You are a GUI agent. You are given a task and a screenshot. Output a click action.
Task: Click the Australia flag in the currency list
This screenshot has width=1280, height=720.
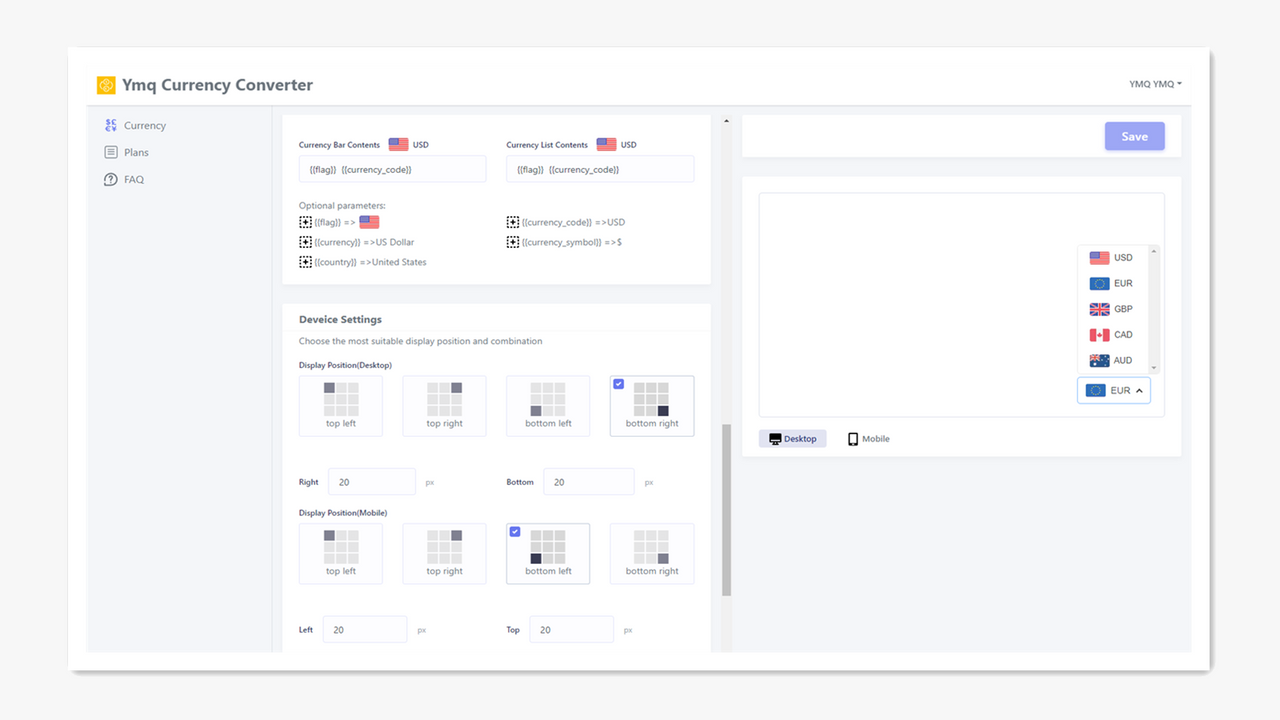(1099, 360)
